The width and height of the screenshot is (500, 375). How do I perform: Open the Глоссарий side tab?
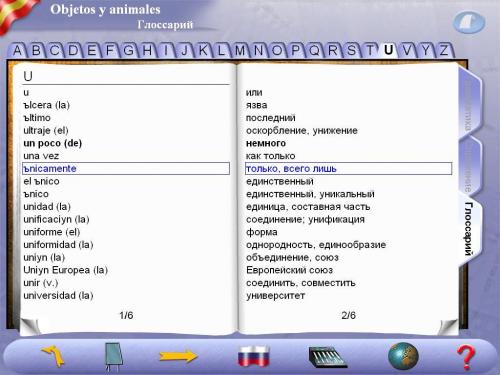[x=469, y=229]
